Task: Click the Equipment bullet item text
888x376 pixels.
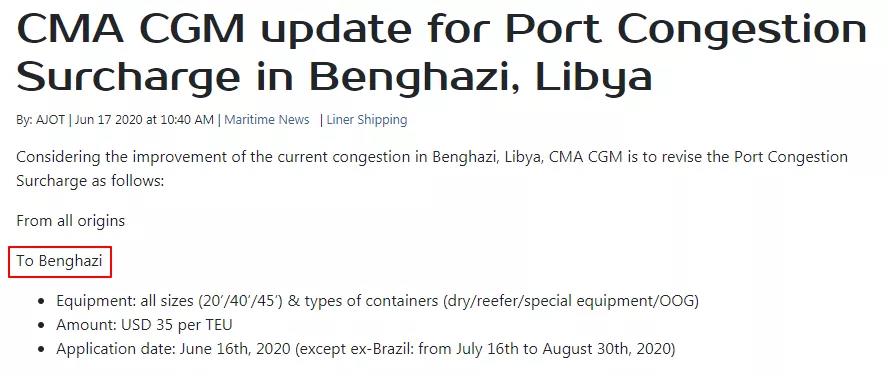Action: coord(377,301)
